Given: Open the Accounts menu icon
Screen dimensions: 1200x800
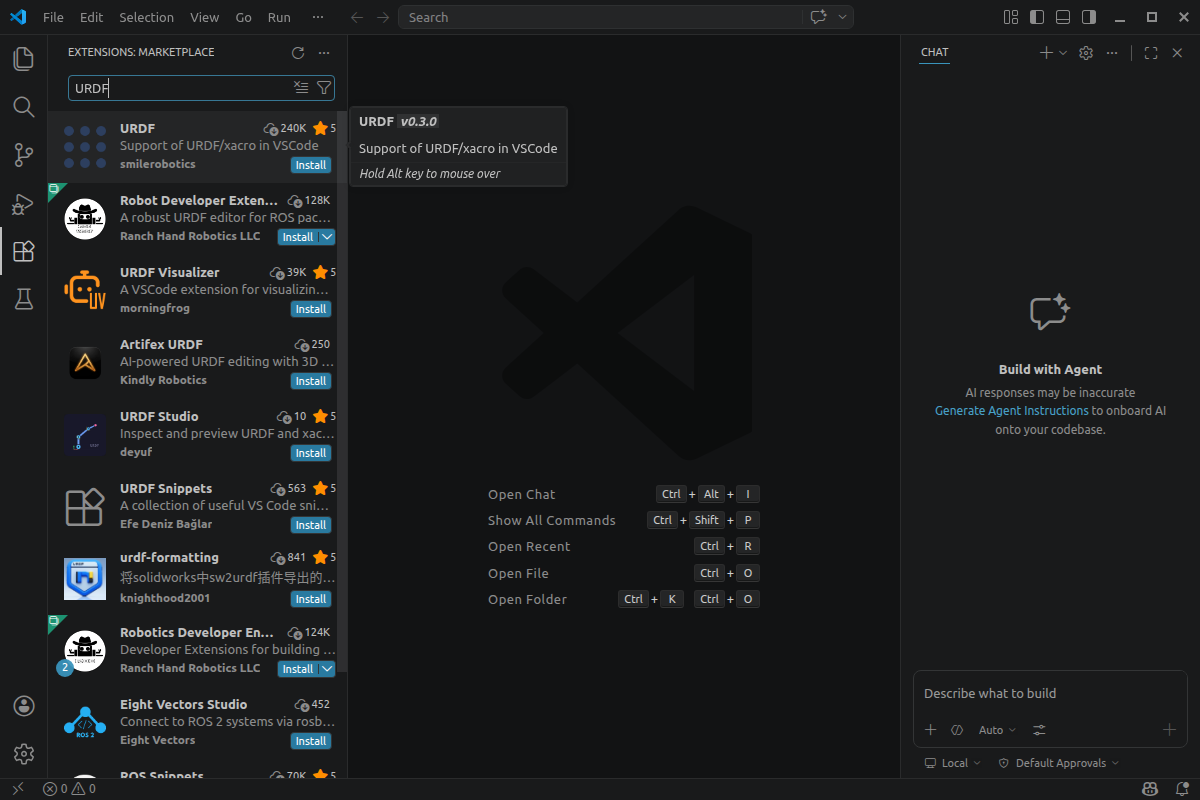Looking at the screenshot, I should 24,706.
